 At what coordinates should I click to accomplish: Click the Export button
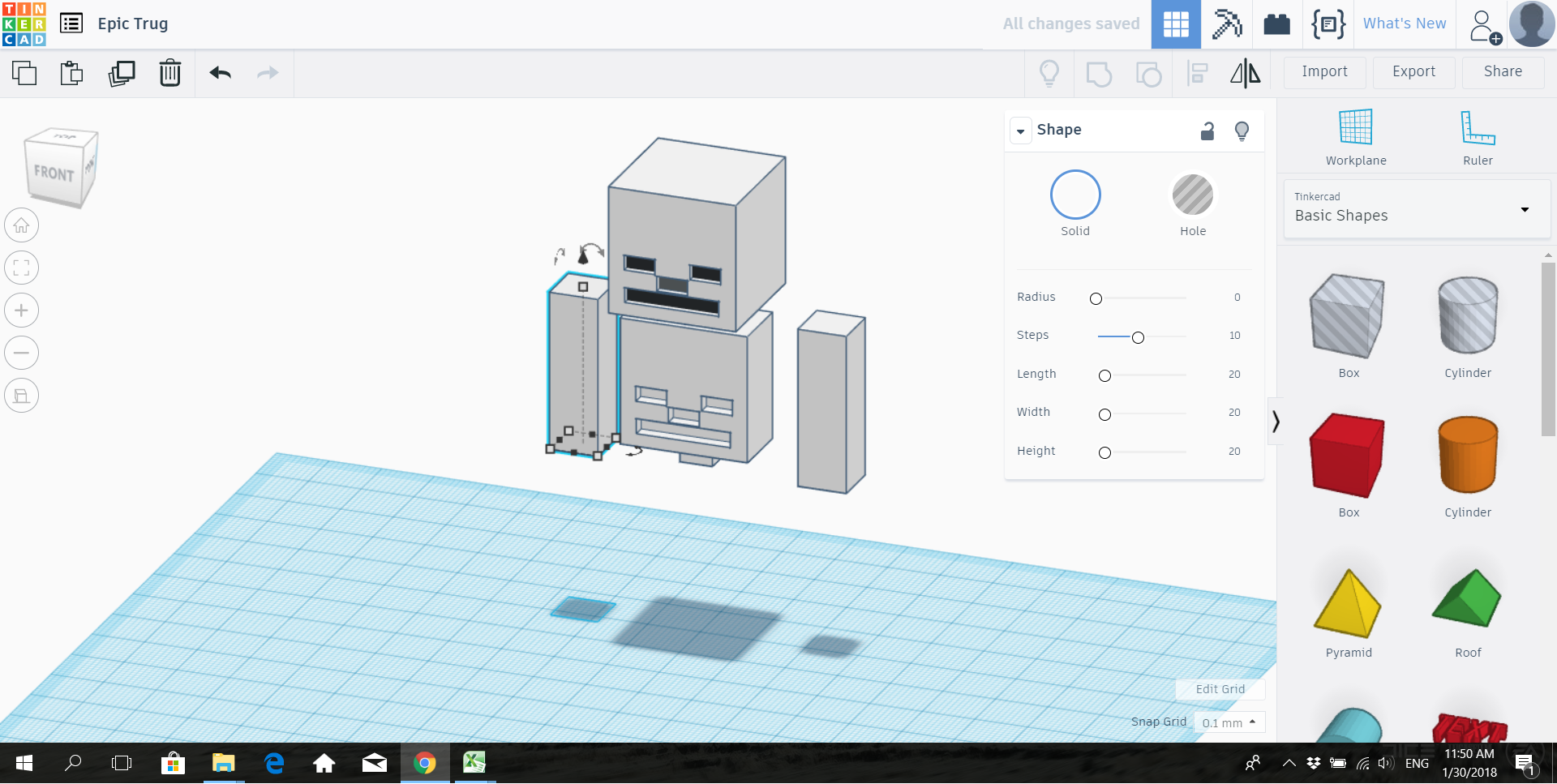[x=1413, y=71]
